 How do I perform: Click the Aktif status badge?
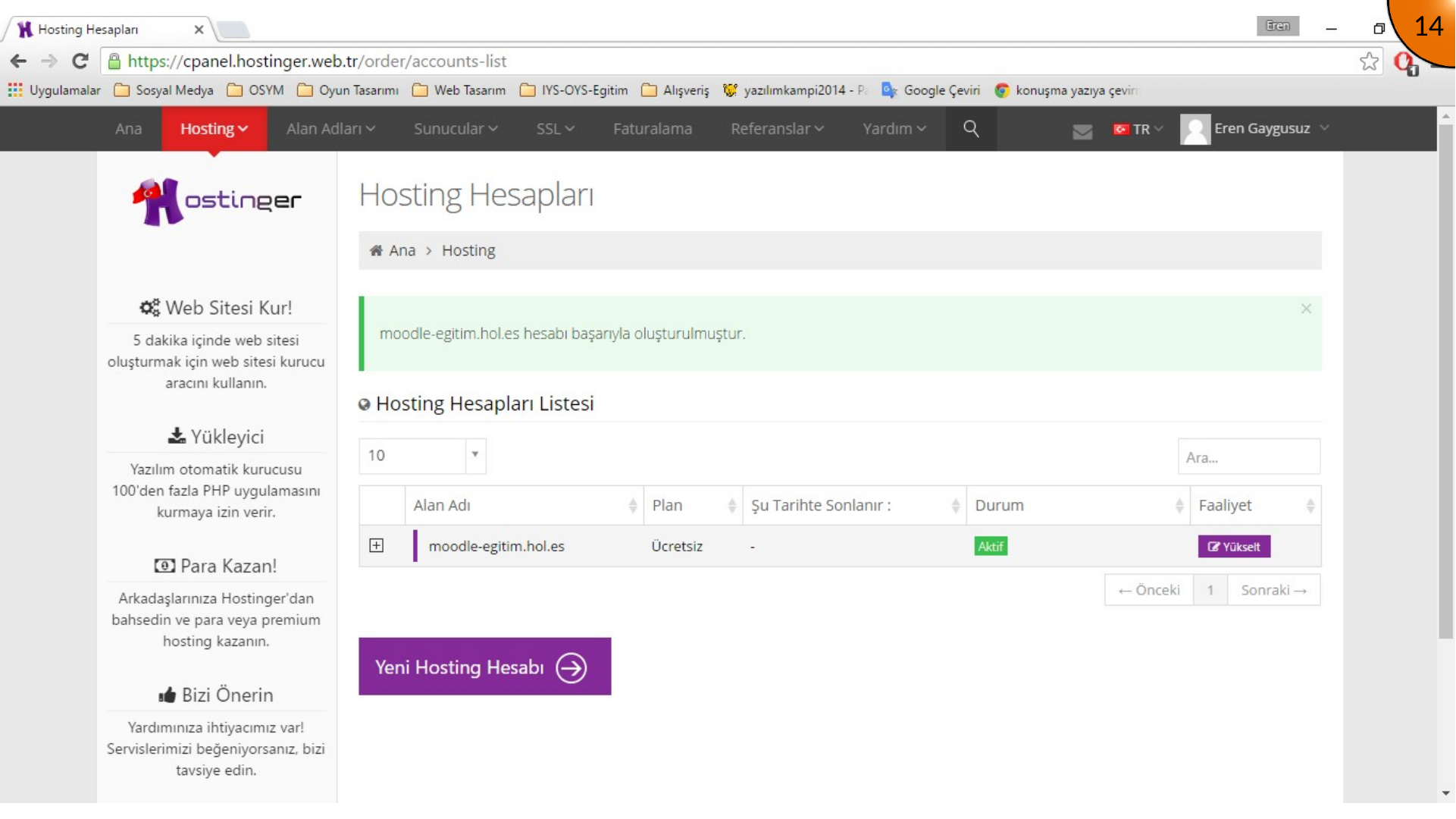[x=991, y=547]
